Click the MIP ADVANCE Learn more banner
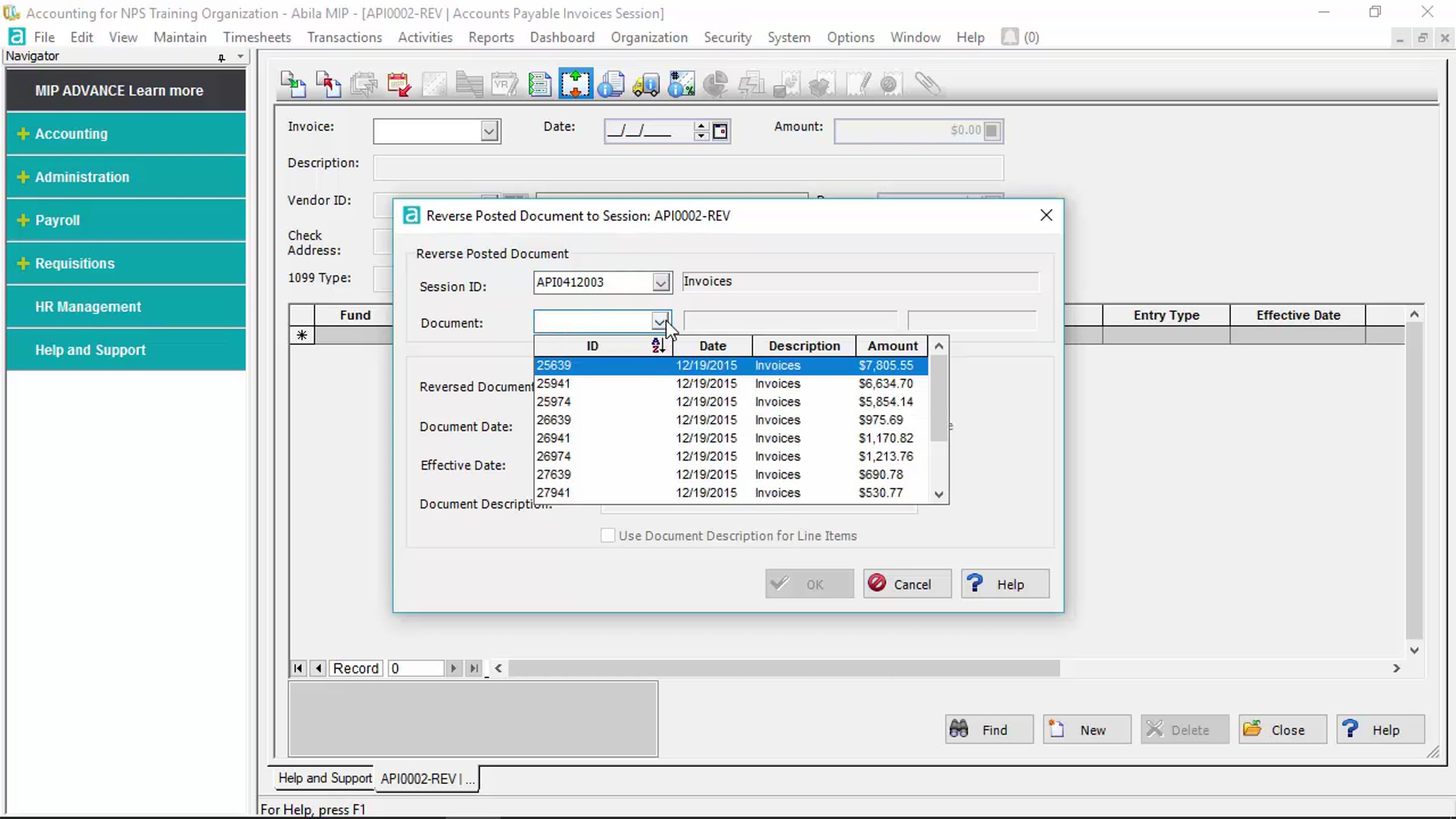The height and width of the screenshot is (819, 1456). pyautogui.click(x=126, y=90)
